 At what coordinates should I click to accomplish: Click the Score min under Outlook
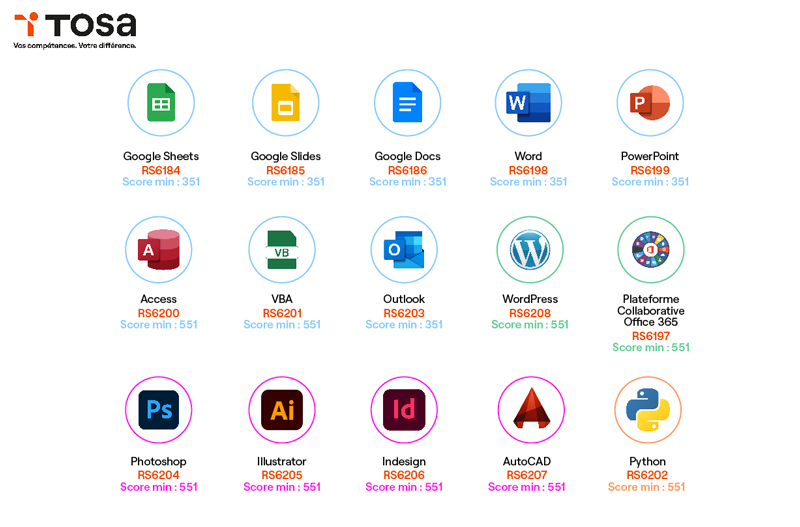(x=404, y=325)
